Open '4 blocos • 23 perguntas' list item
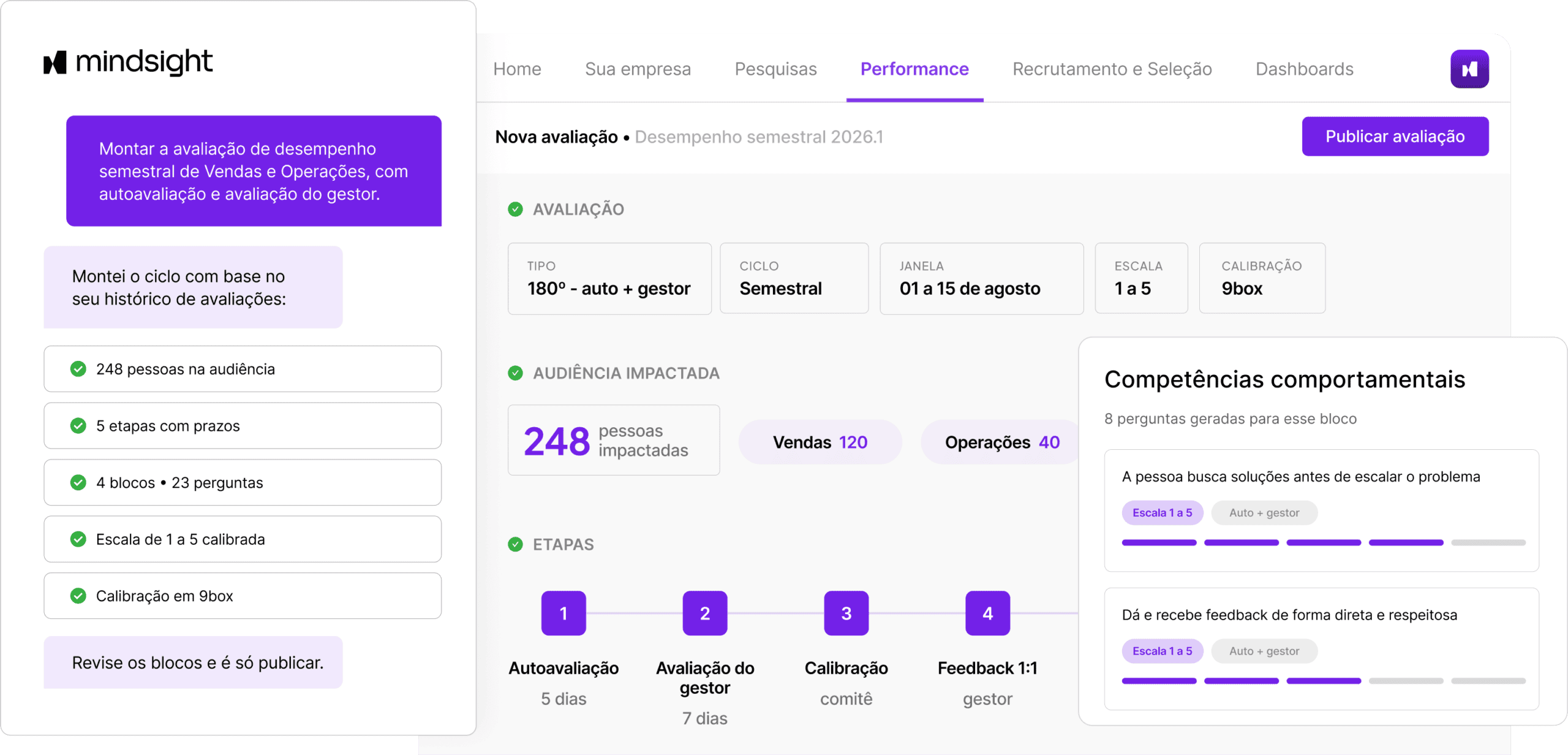Viewport: 1568px width, 755px height. (x=243, y=482)
